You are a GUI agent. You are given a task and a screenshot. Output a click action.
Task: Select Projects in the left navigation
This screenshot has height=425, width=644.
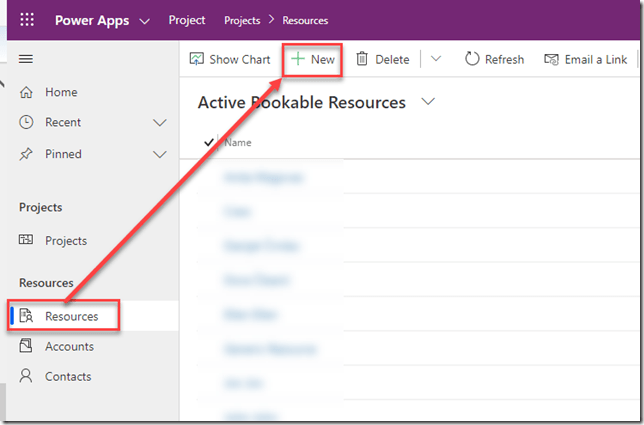click(x=65, y=240)
